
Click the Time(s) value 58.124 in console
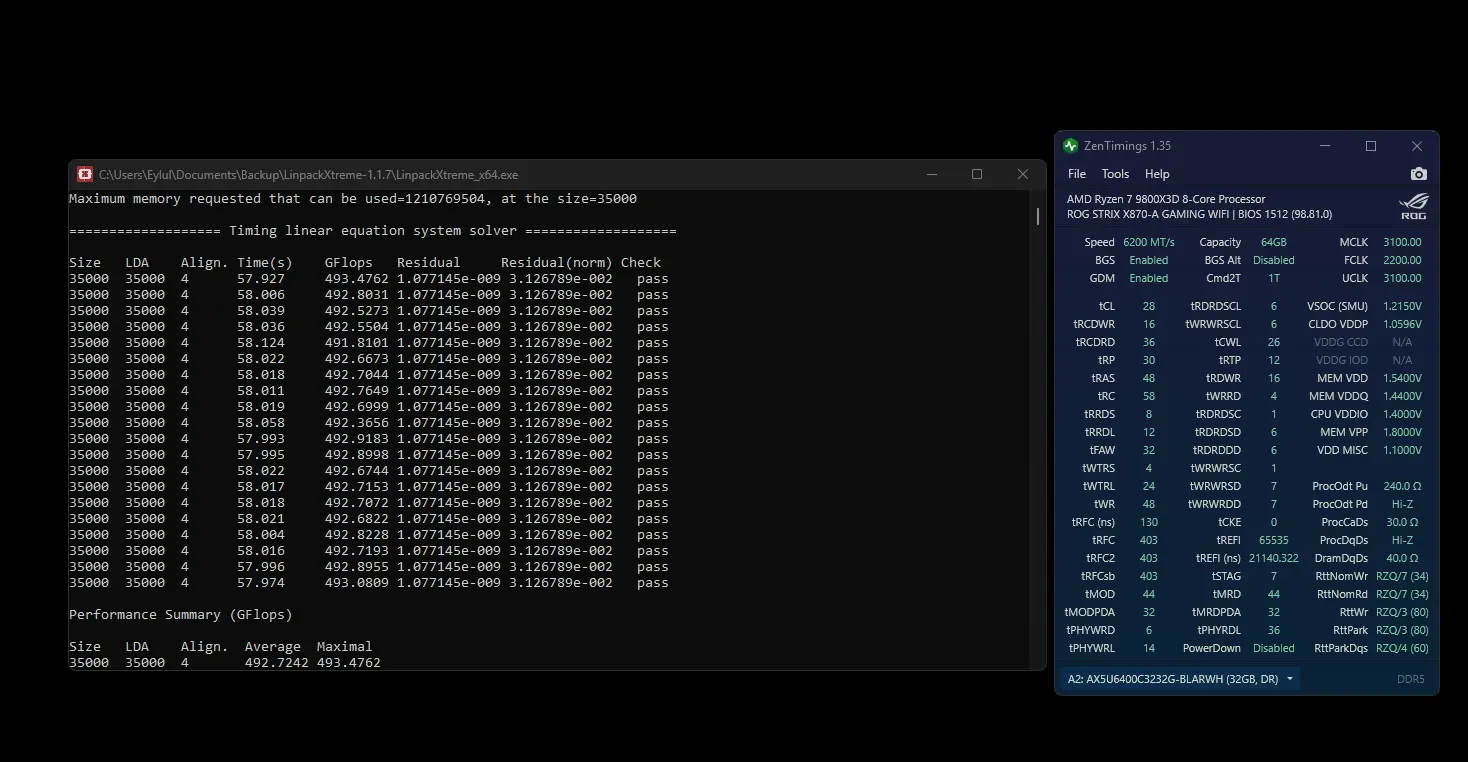[261, 343]
